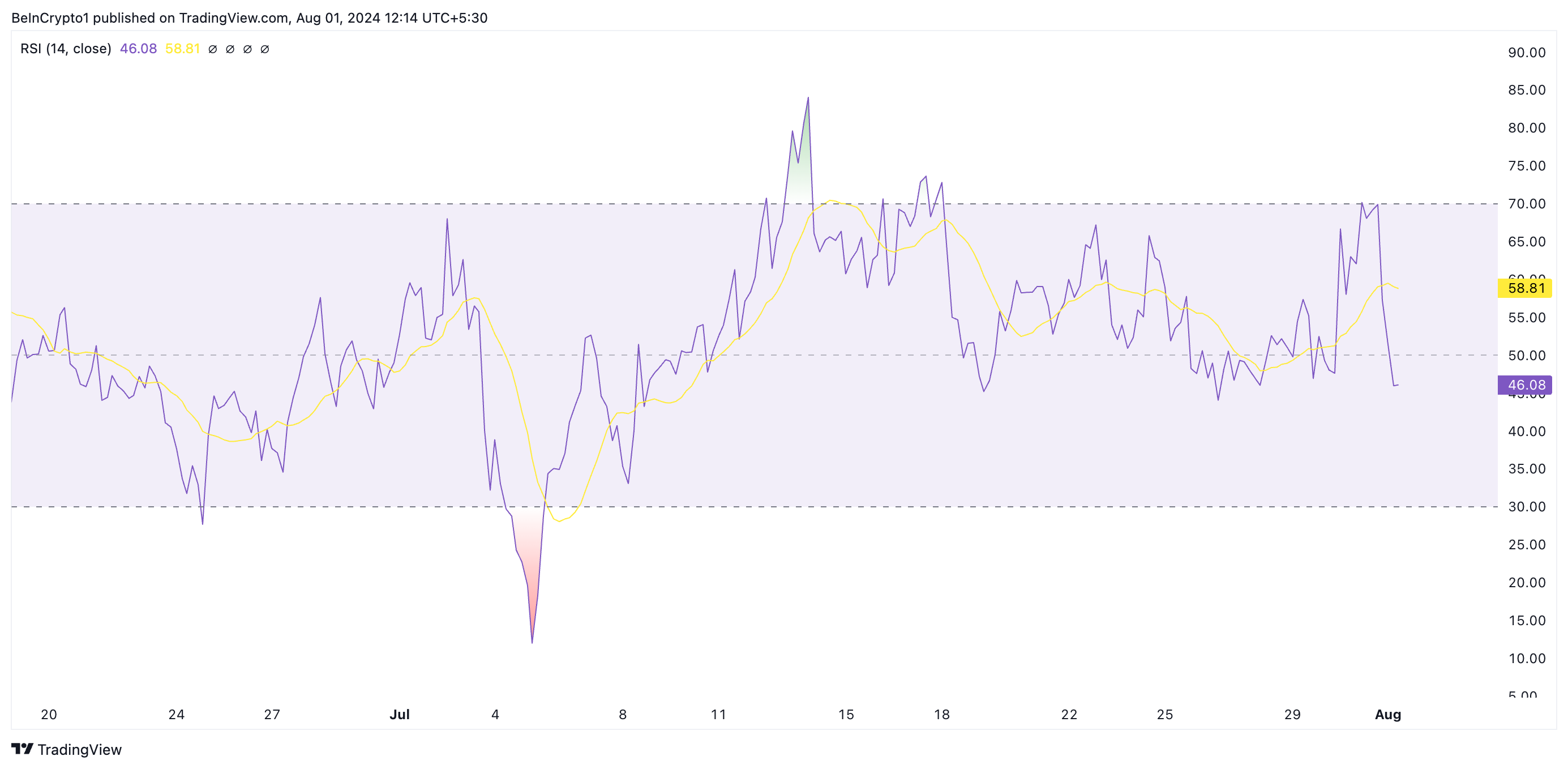Click the TradingView wordmark text
The height and width of the screenshot is (769, 1568).
pyautogui.click(x=79, y=750)
